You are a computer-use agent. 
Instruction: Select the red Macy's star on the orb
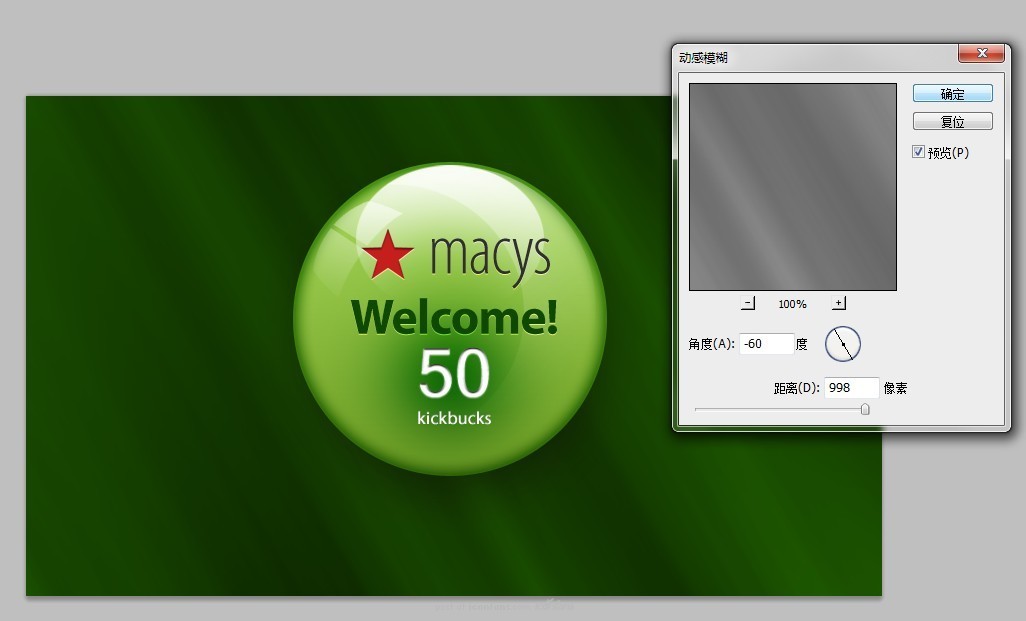pos(391,253)
